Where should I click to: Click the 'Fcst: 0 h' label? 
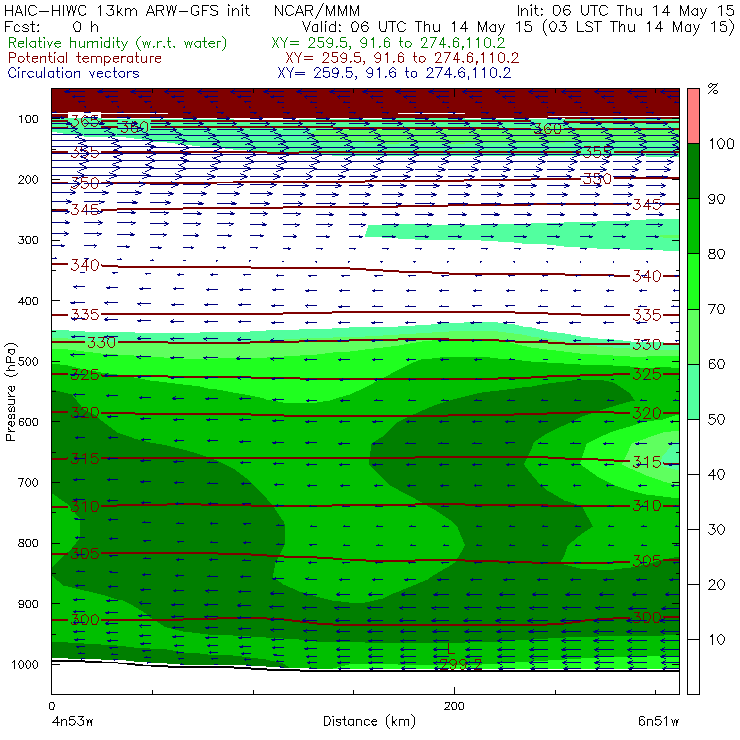click(51, 26)
